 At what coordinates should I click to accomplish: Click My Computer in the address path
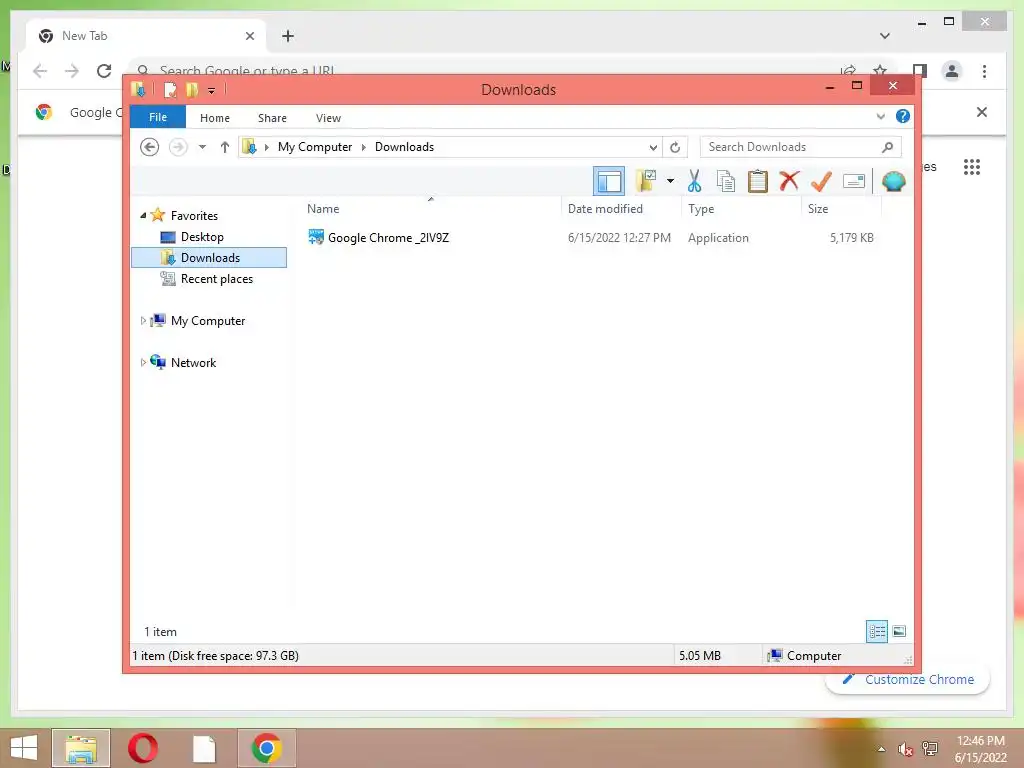[315, 147]
